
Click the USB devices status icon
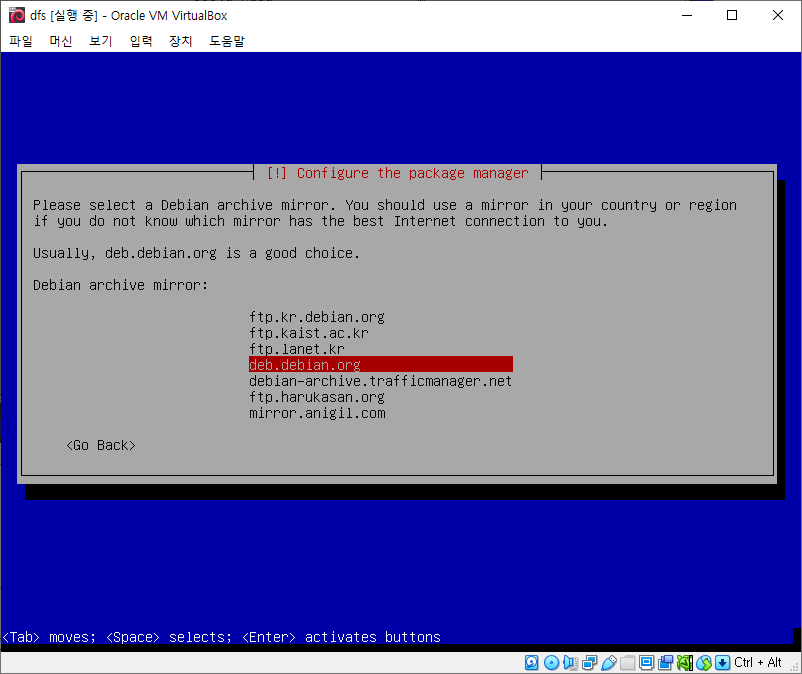click(x=608, y=663)
